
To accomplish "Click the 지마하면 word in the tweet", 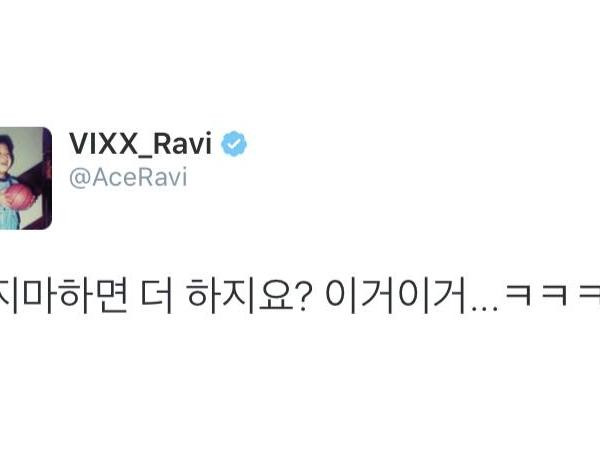I will [64, 295].
